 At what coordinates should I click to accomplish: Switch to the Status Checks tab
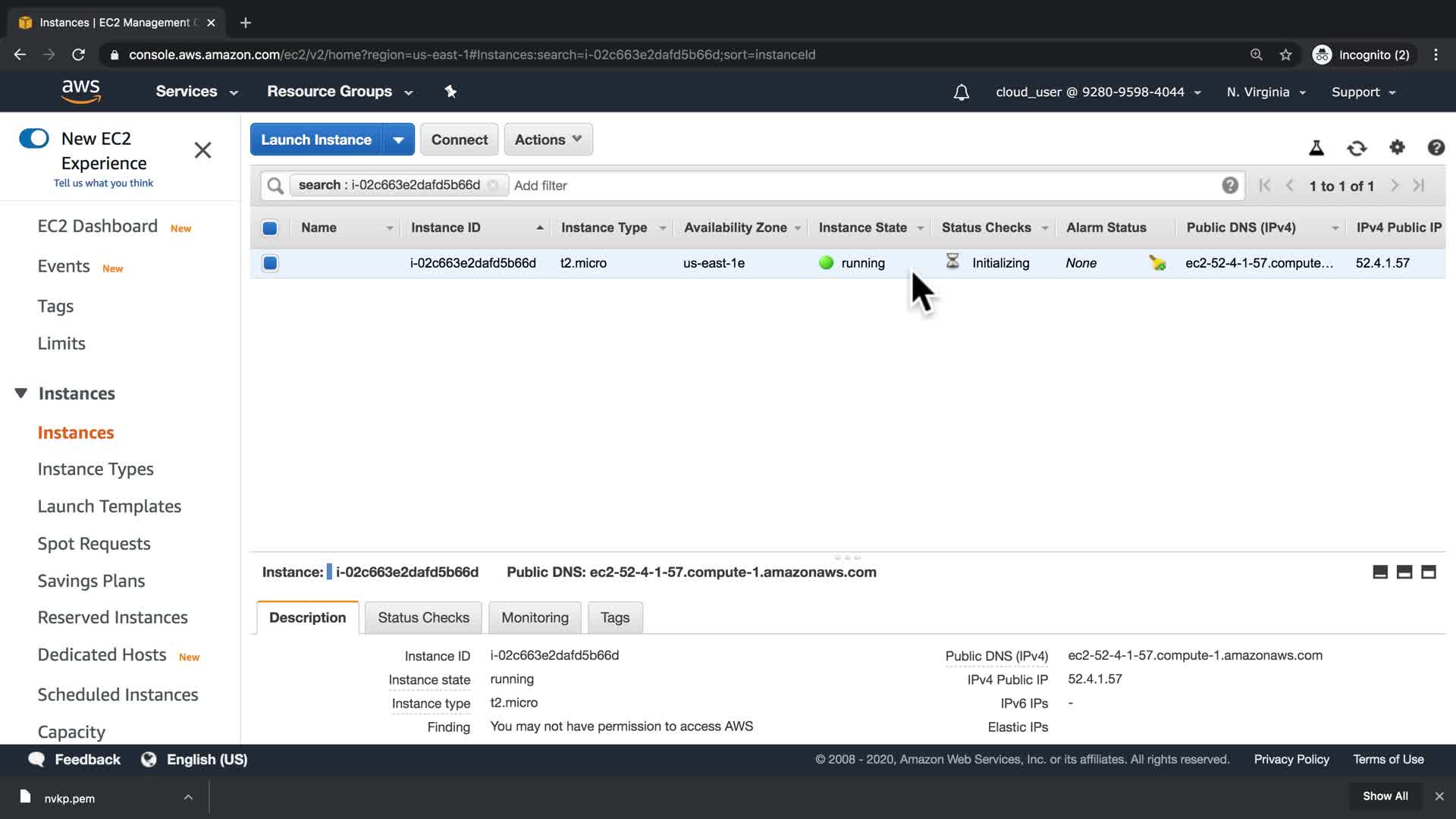pyautogui.click(x=423, y=617)
